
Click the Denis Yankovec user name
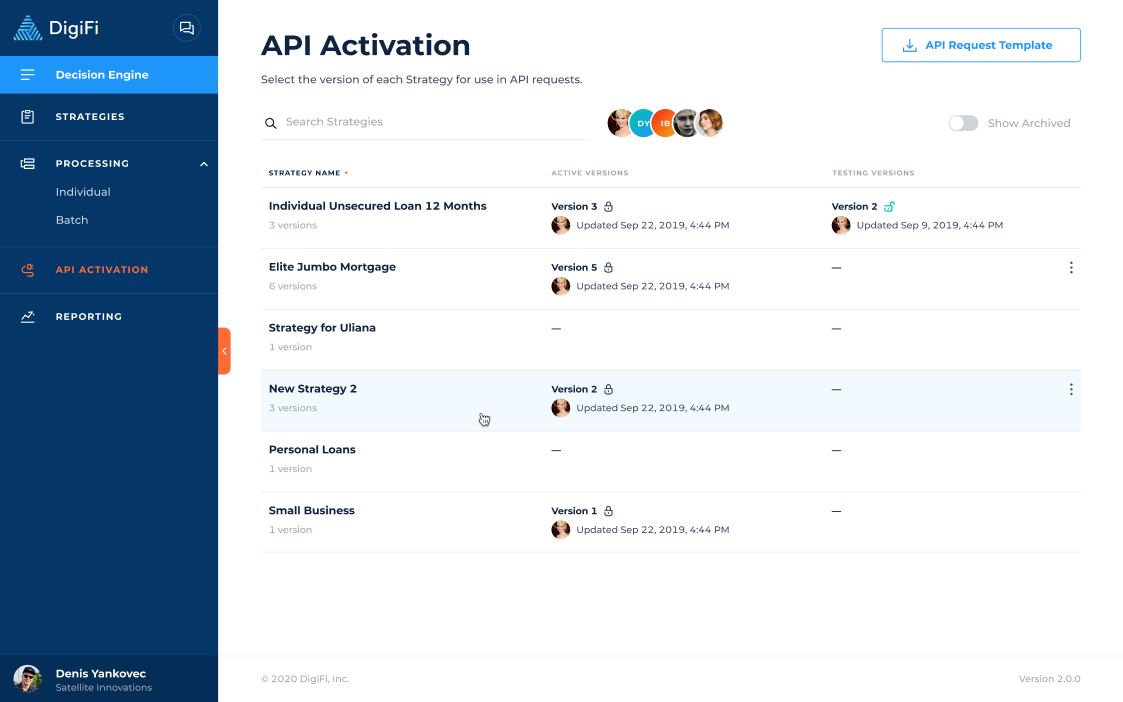pos(101,673)
